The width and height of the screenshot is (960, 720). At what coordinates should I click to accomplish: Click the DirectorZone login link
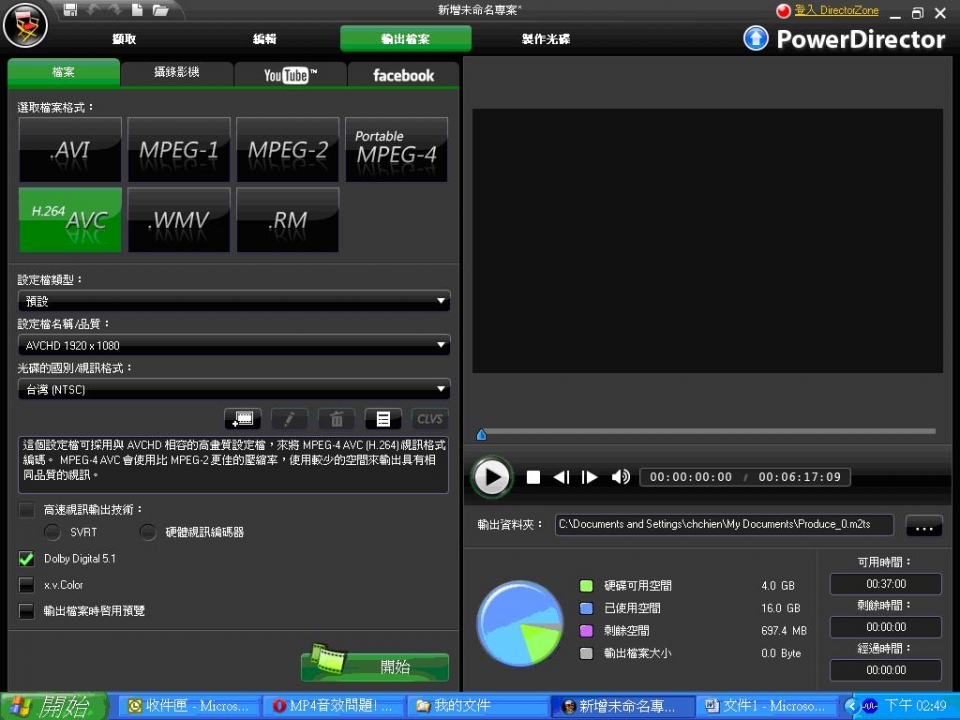click(x=836, y=11)
